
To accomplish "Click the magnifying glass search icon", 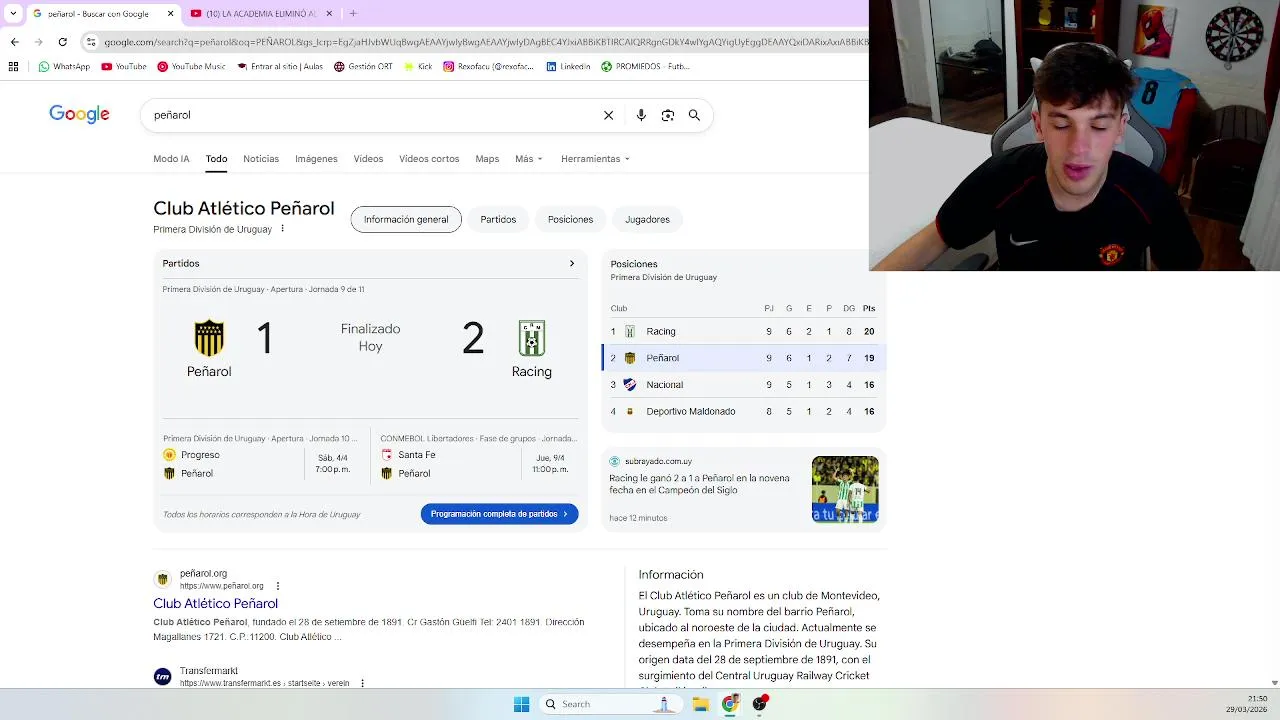I will pos(694,115).
